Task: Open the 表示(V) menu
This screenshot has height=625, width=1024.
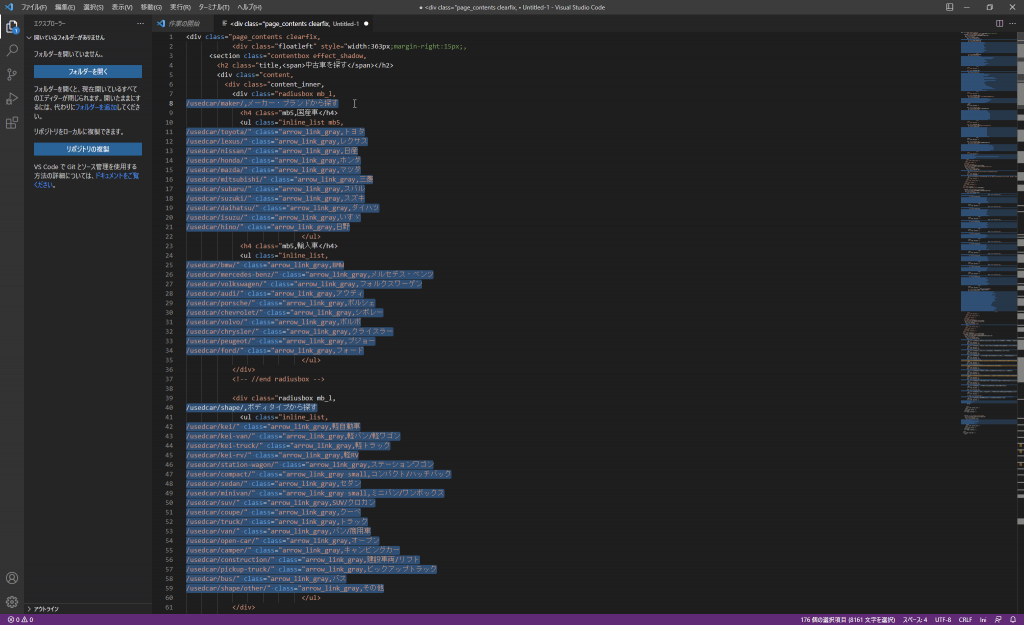Action: click(x=121, y=7)
